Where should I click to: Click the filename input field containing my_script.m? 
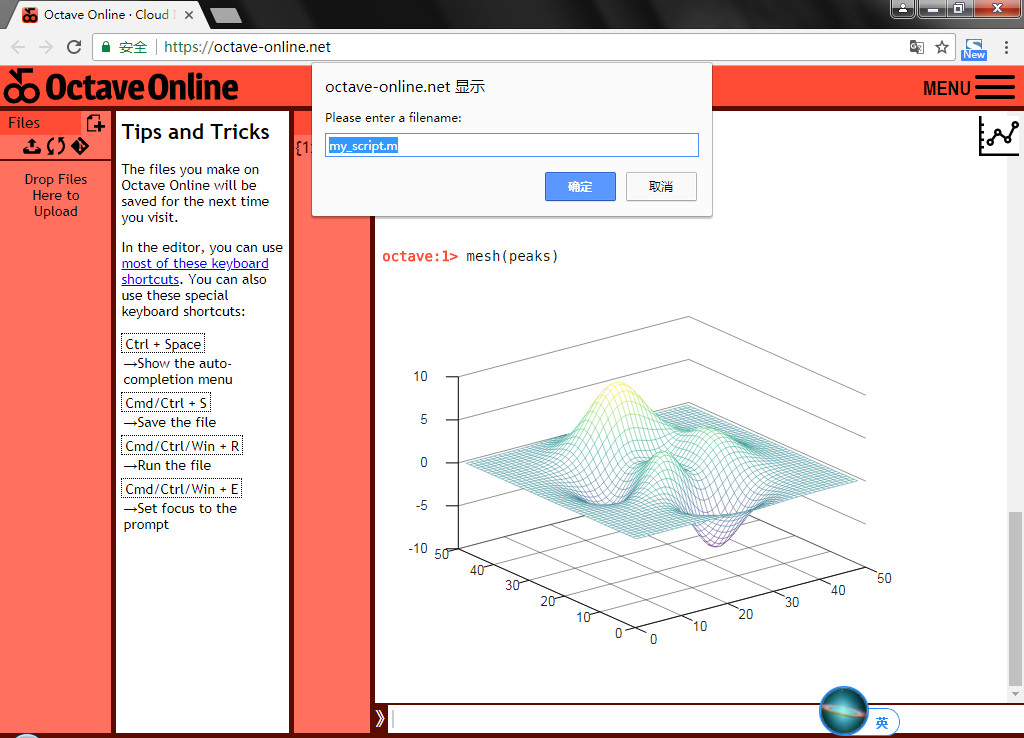(x=512, y=145)
